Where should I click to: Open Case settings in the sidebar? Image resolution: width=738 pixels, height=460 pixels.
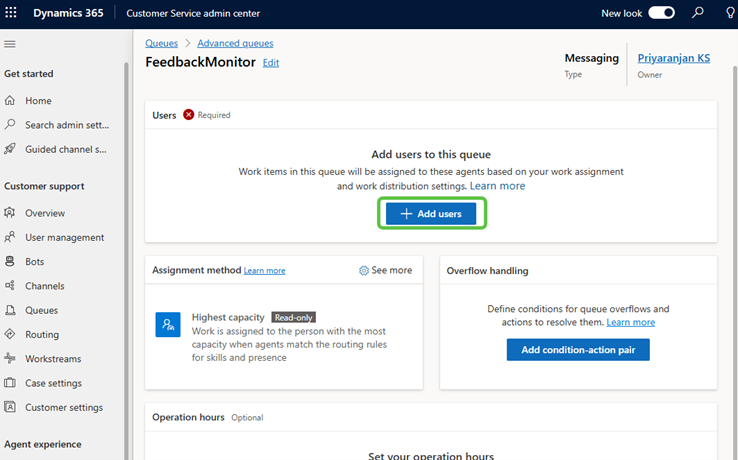[x=53, y=383]
